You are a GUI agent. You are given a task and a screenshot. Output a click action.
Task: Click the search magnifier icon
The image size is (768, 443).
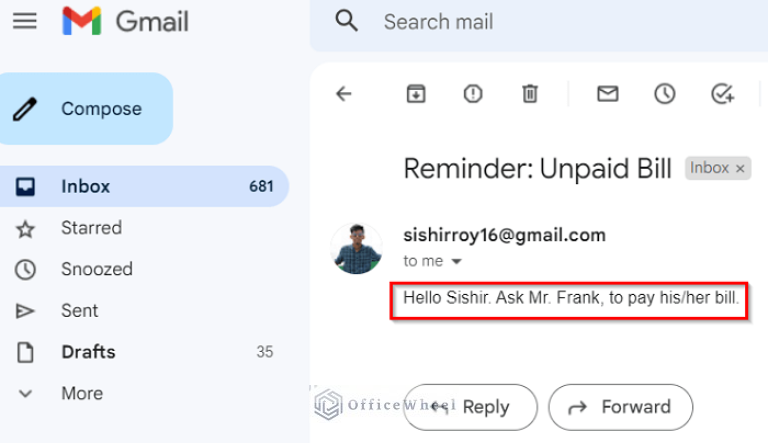pyautogui.click(x=347, y=21)
